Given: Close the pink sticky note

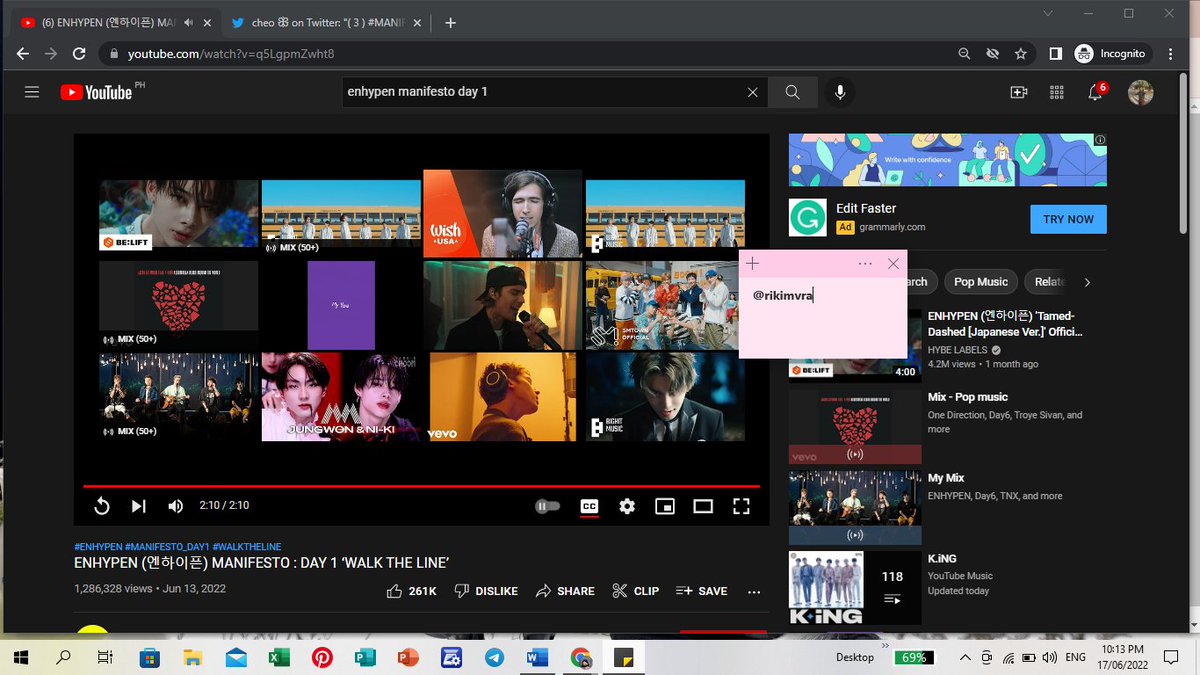Looking at the screenshot, I should click(x=894, y=263).
